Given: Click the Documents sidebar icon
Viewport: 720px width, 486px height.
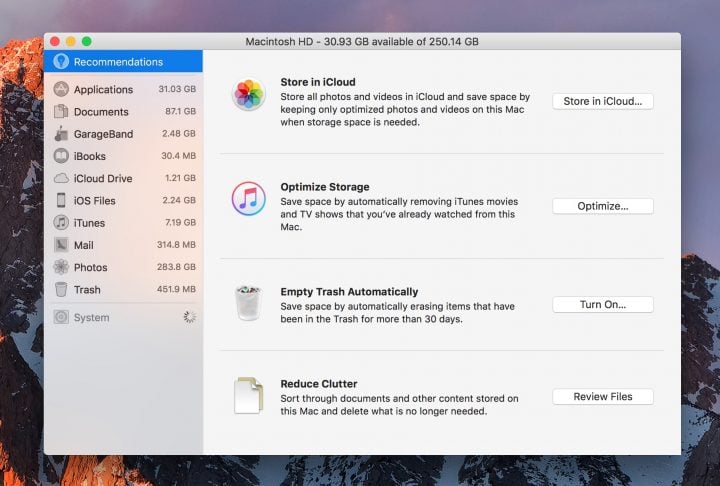Looking at the screenshot, I should tap(61, 111).
